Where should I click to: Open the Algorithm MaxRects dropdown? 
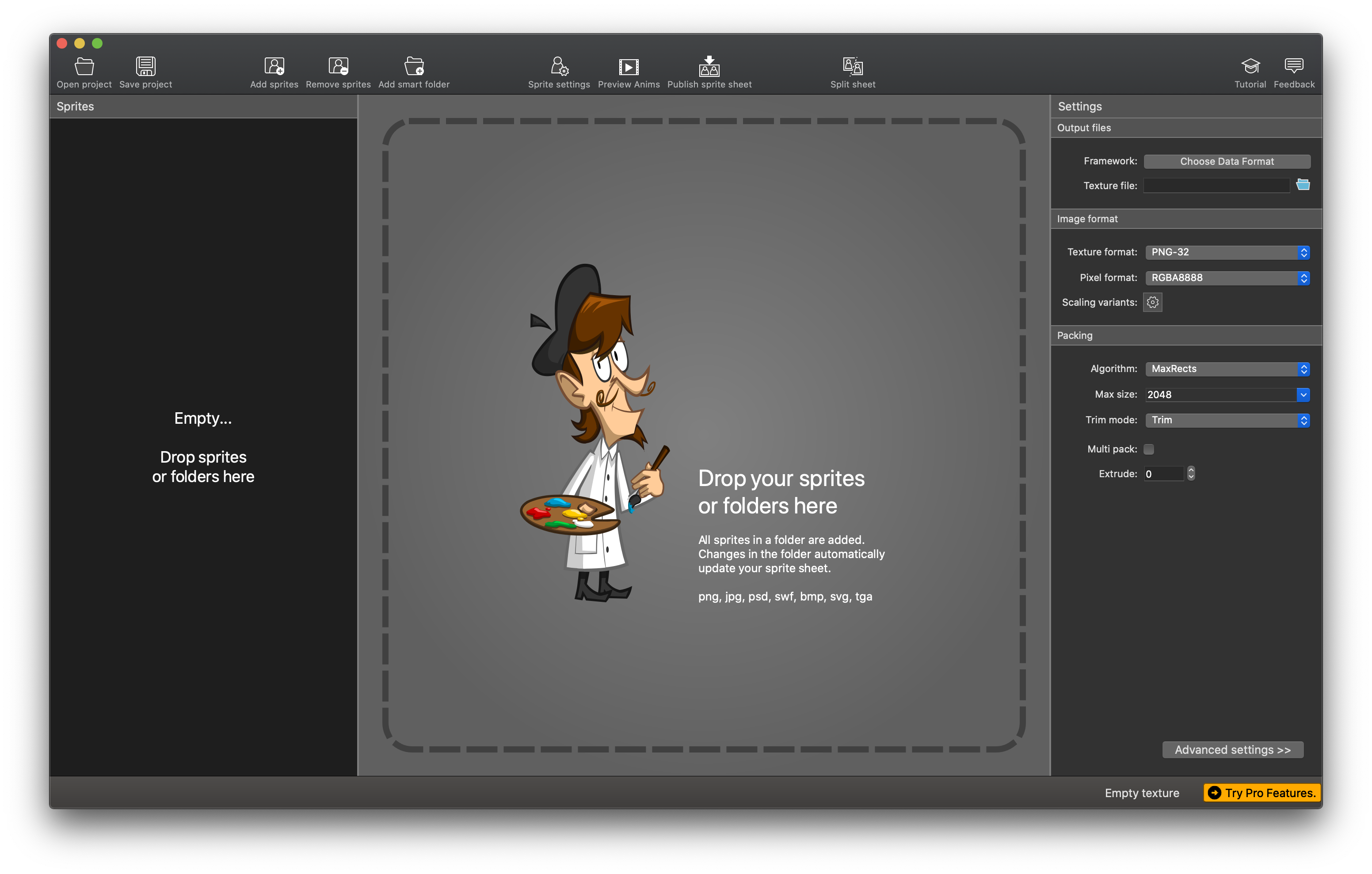(1227, 369)
